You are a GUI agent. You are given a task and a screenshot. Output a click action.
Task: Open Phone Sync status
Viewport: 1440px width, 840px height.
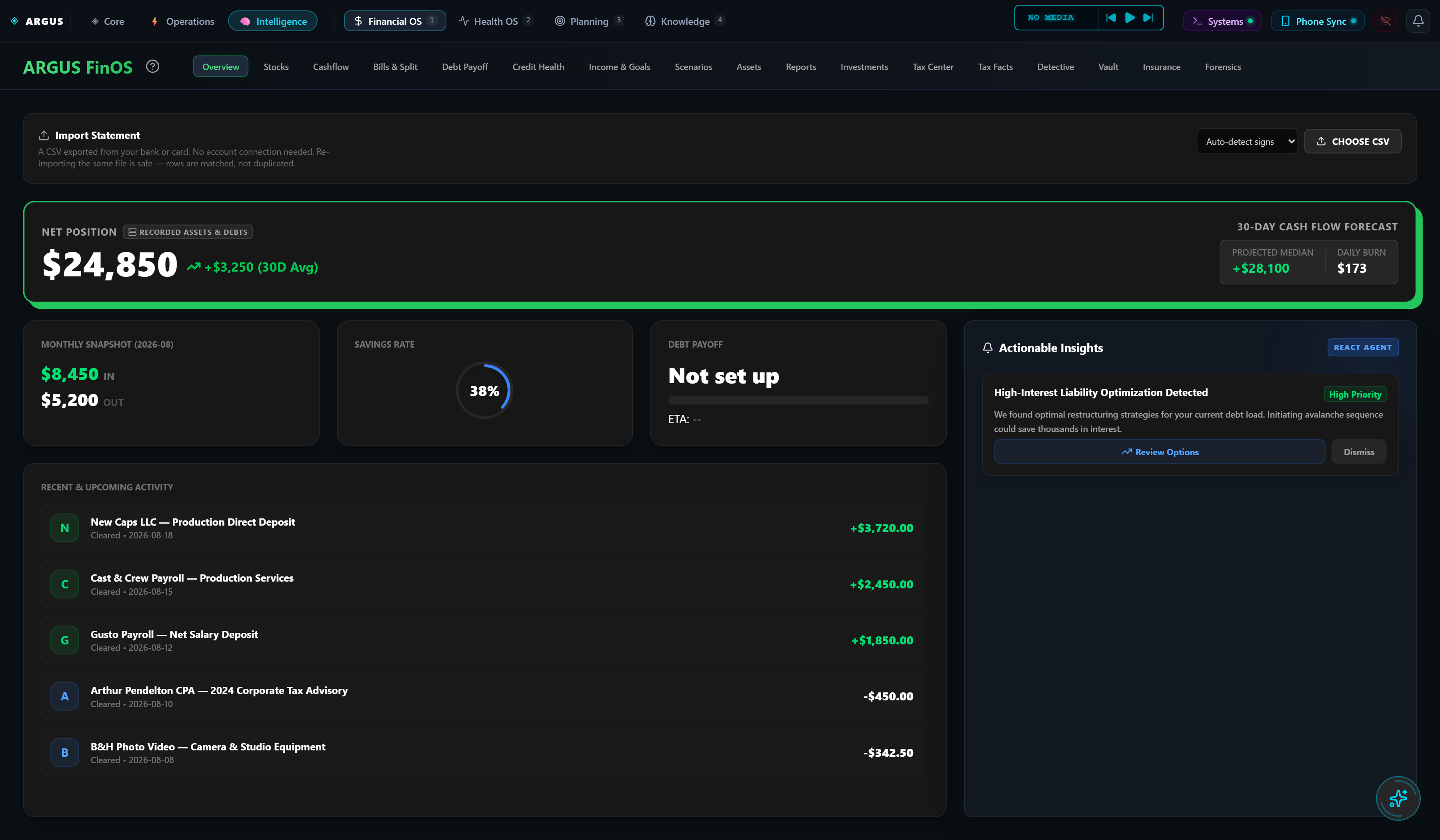(1318, 21)
